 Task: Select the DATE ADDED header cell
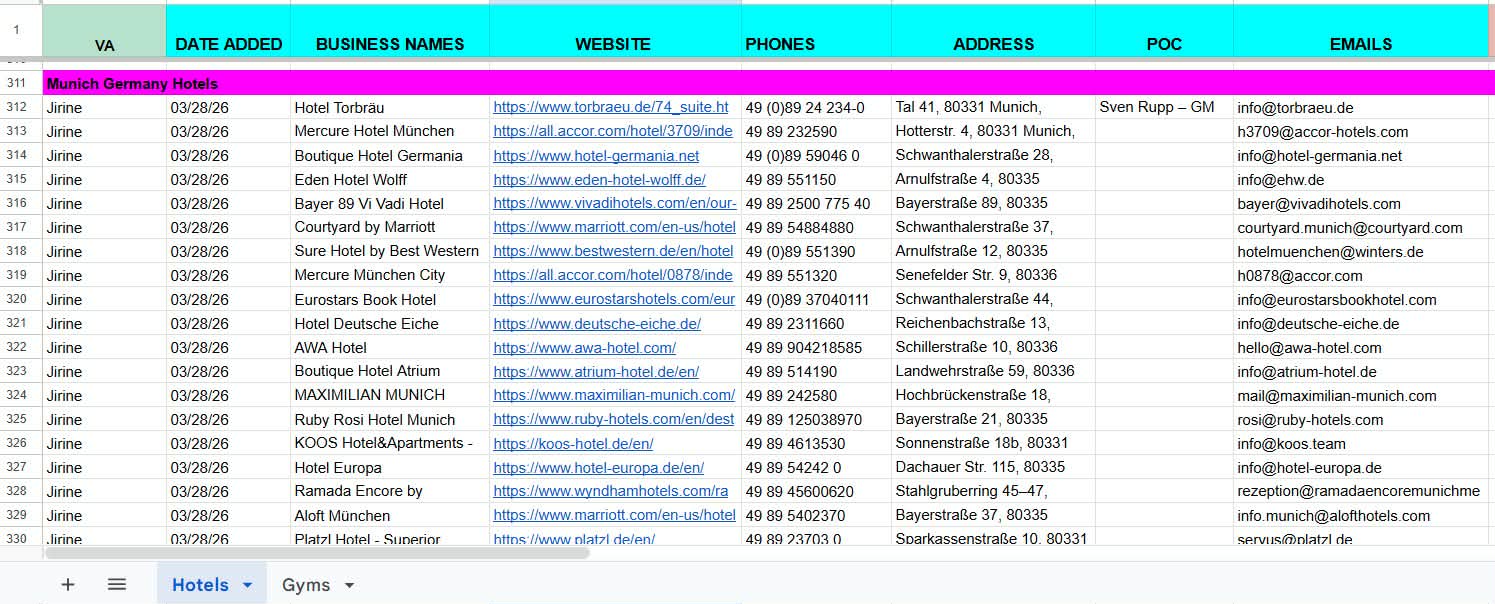point(228,31)
